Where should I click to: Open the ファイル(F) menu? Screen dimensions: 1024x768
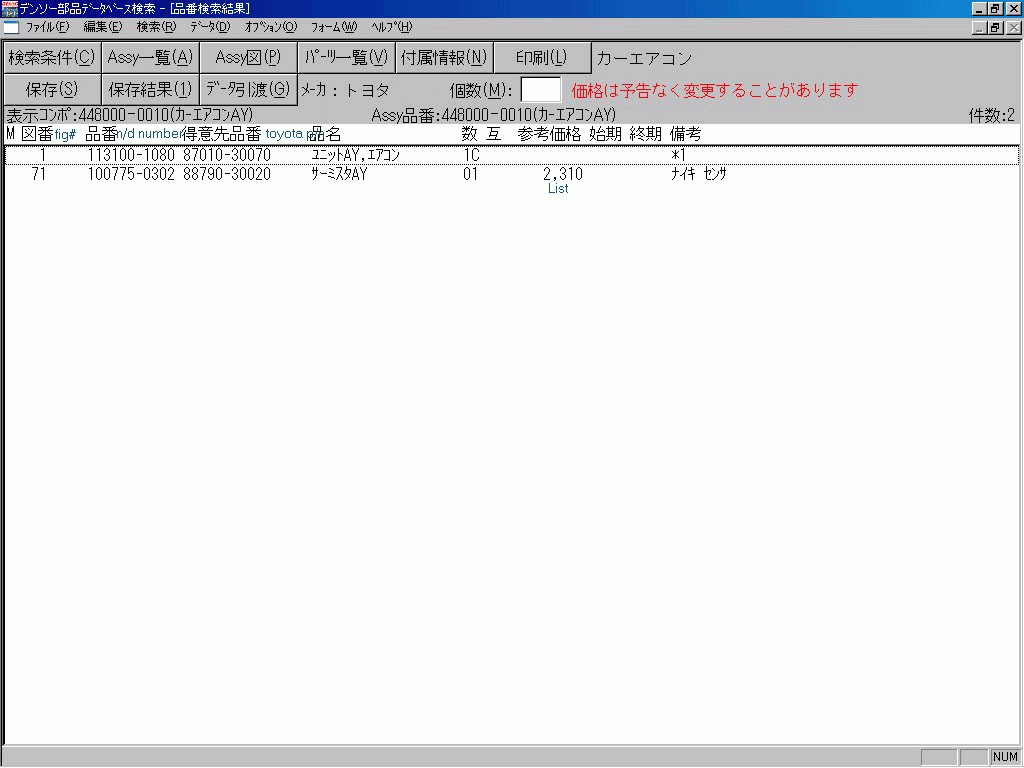point(46,27)
